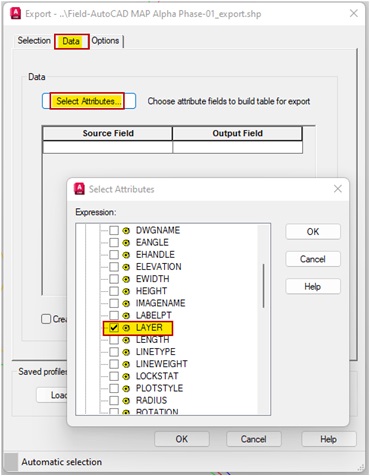370x476 pixels.
Task: Tick the IMAGENAME attribute checkbox
Action: click(114, 303)
